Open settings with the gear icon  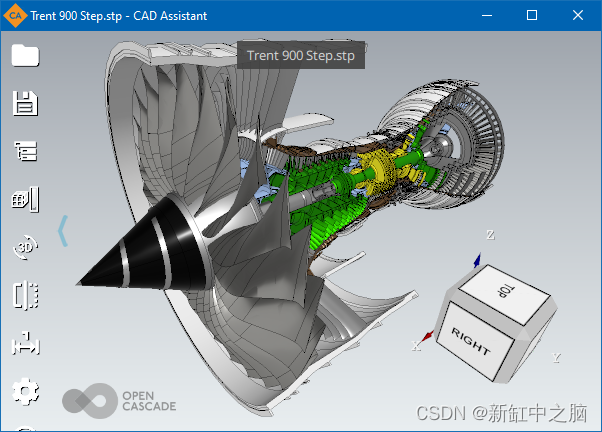click(x=26, y=391)
